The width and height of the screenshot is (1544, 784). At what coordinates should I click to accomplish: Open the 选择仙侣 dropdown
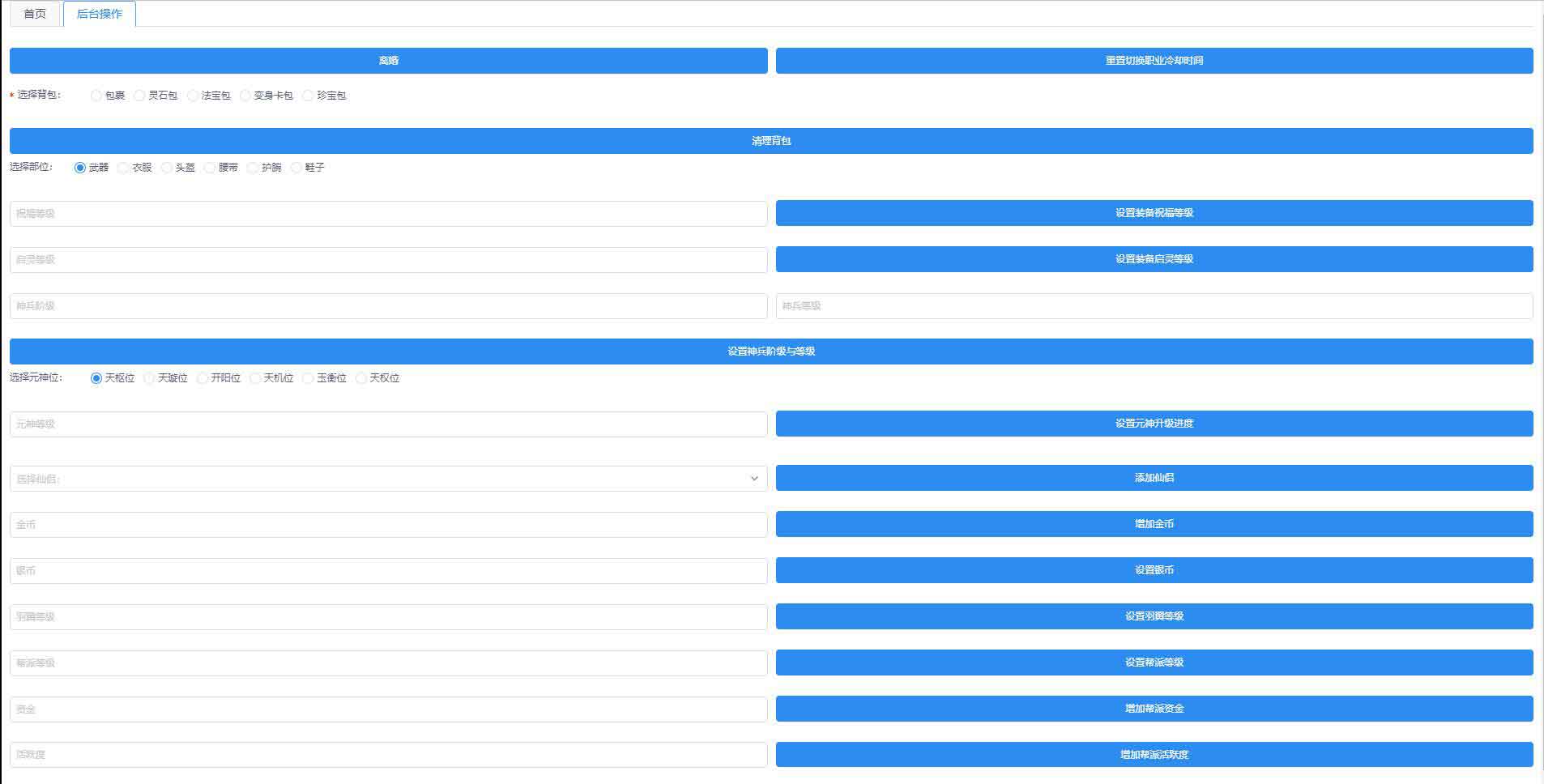coord(389,479)
